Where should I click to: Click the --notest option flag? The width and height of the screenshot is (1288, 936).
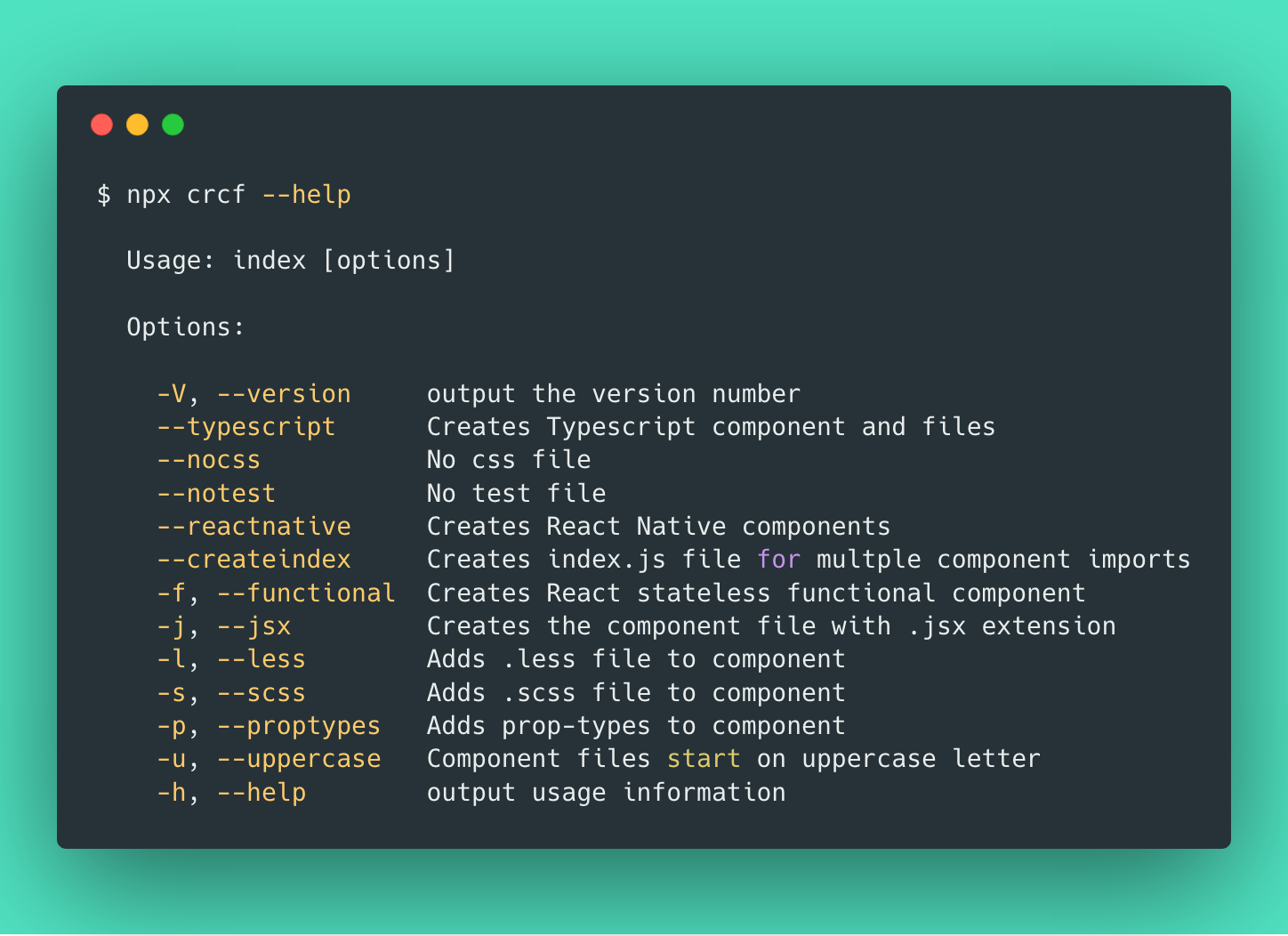click(216, 494)
